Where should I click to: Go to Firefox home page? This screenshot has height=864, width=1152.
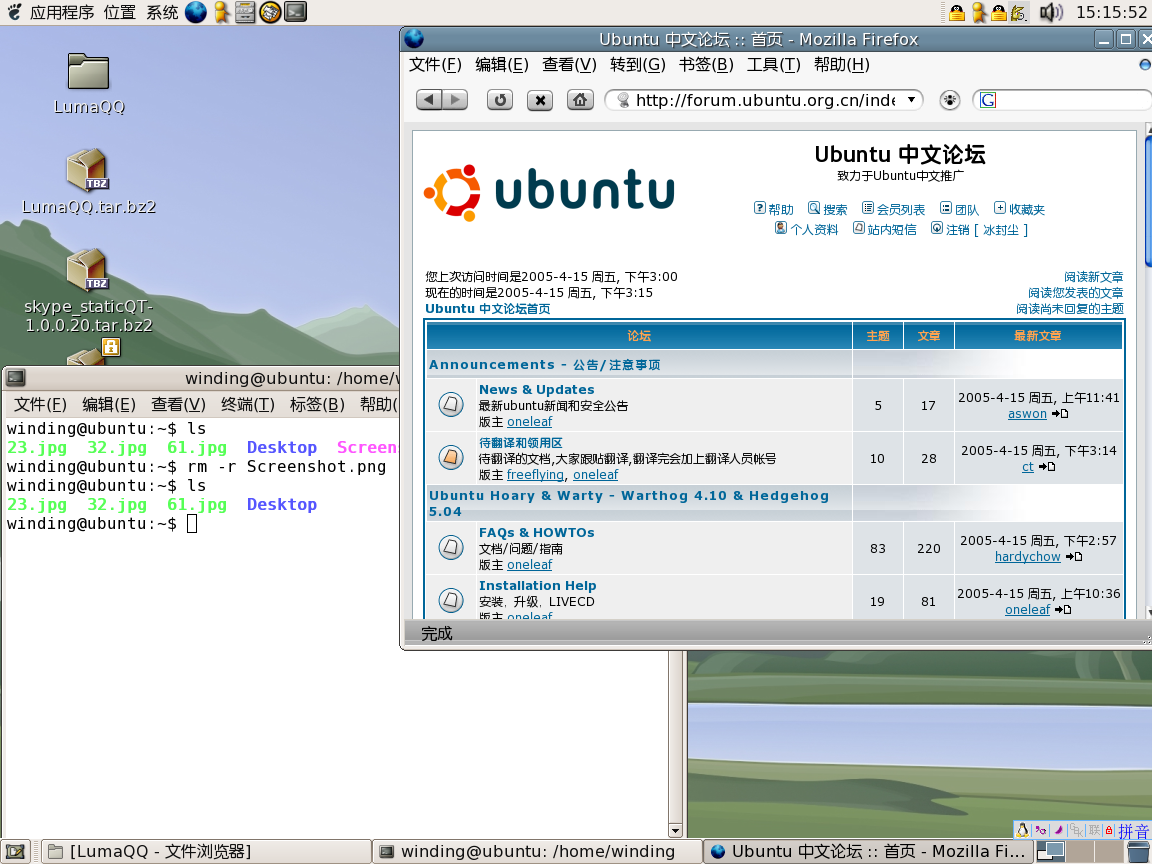coord(580,100)
